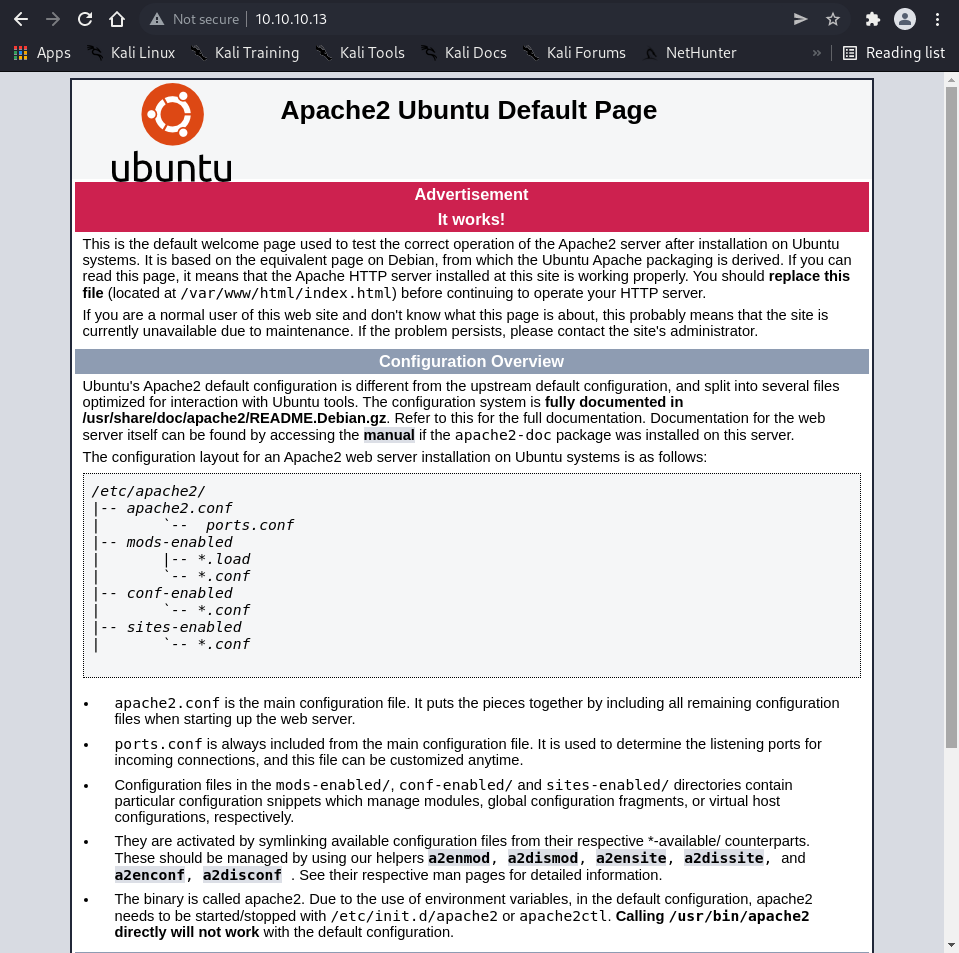Open the Kali Forums bookmark
This screenshot has width=959, height=953.
[574, 53]
